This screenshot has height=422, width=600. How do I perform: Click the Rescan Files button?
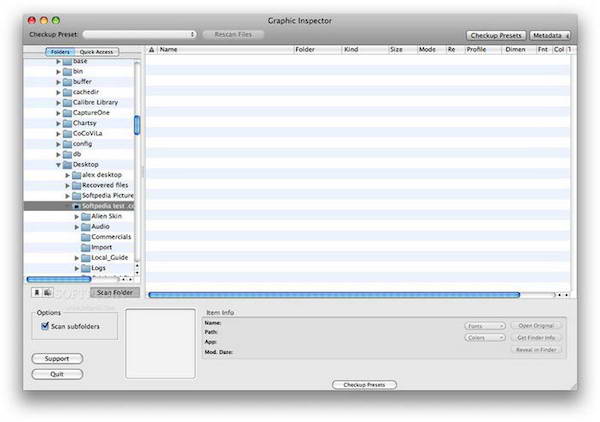click(233, 34)
